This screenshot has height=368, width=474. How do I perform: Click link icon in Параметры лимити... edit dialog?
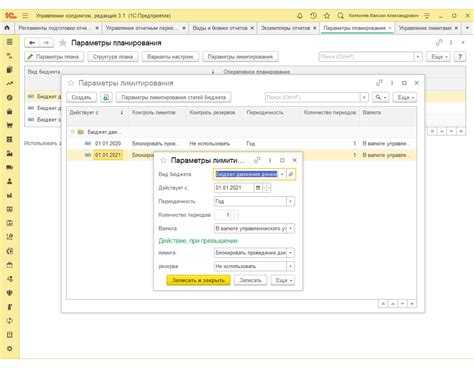coord(257,160)
